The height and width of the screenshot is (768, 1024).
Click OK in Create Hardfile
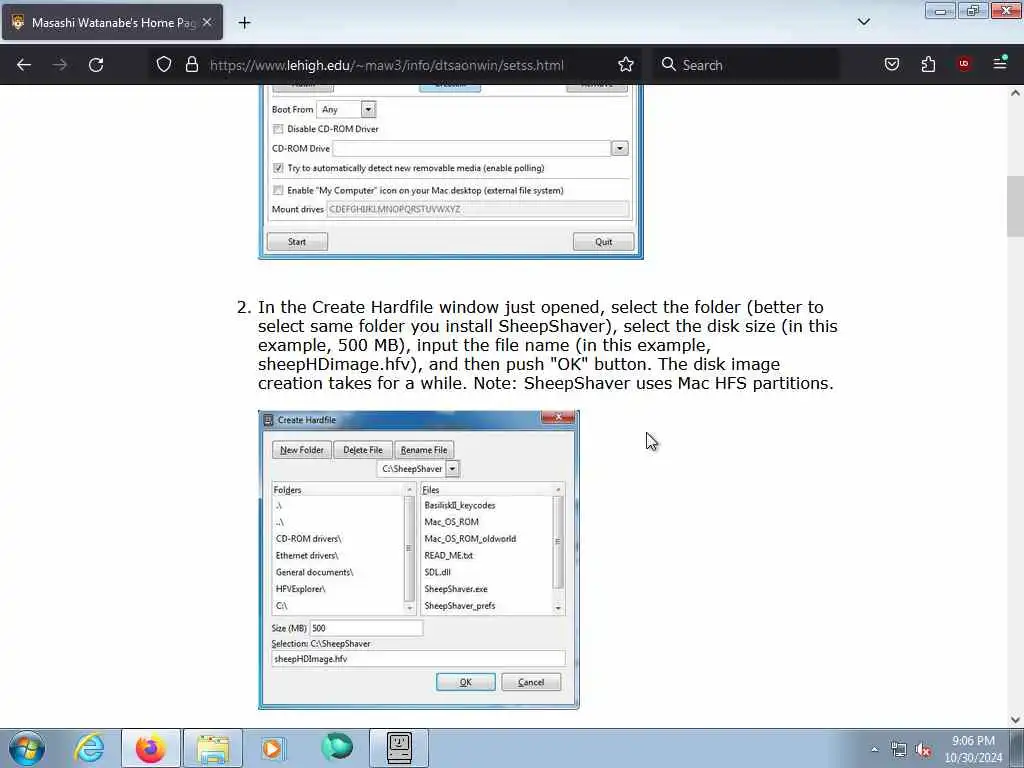pyautogui.click(x=466, y=682)
